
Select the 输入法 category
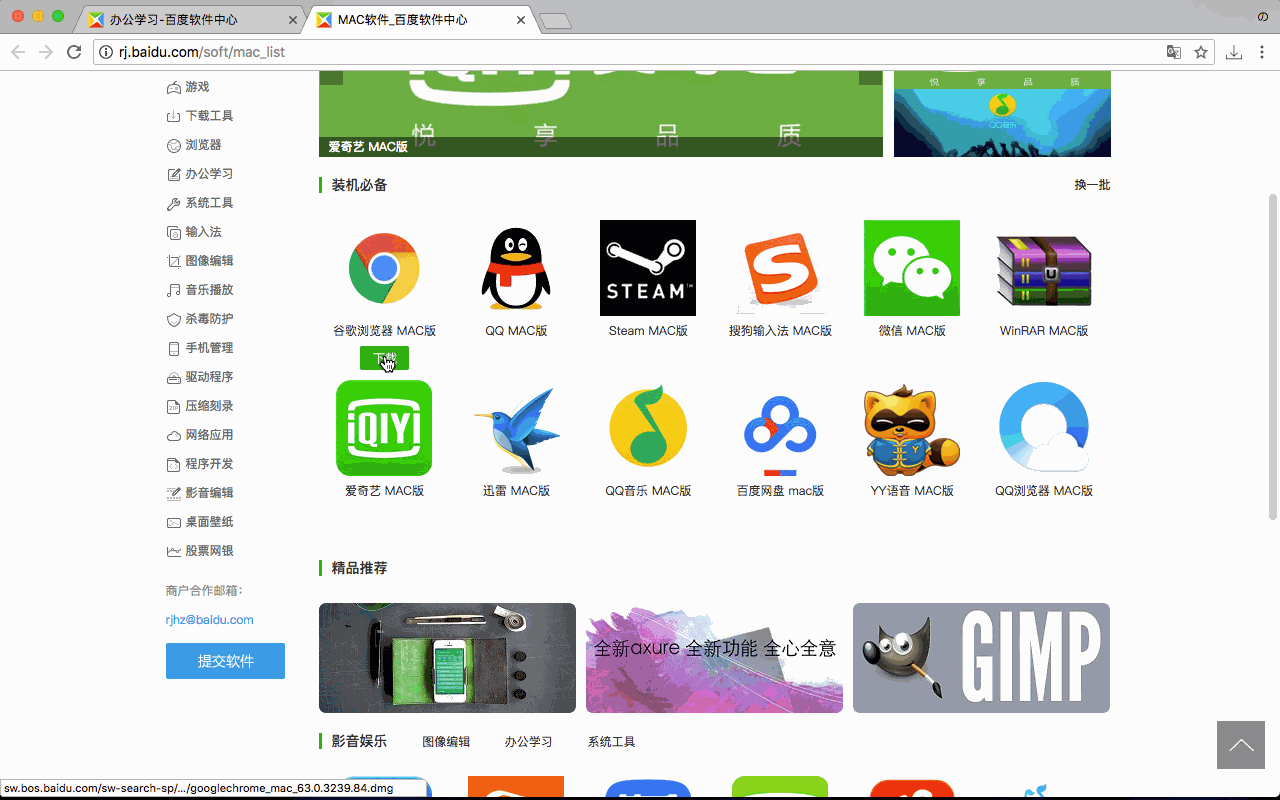194,232
